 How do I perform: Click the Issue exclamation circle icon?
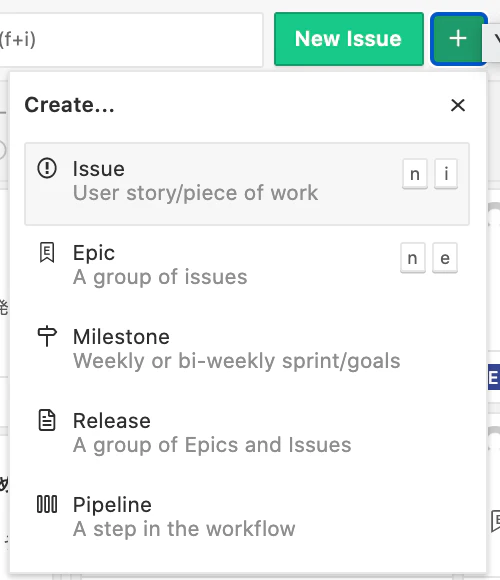pyautogui.click(x=47, y=168)
